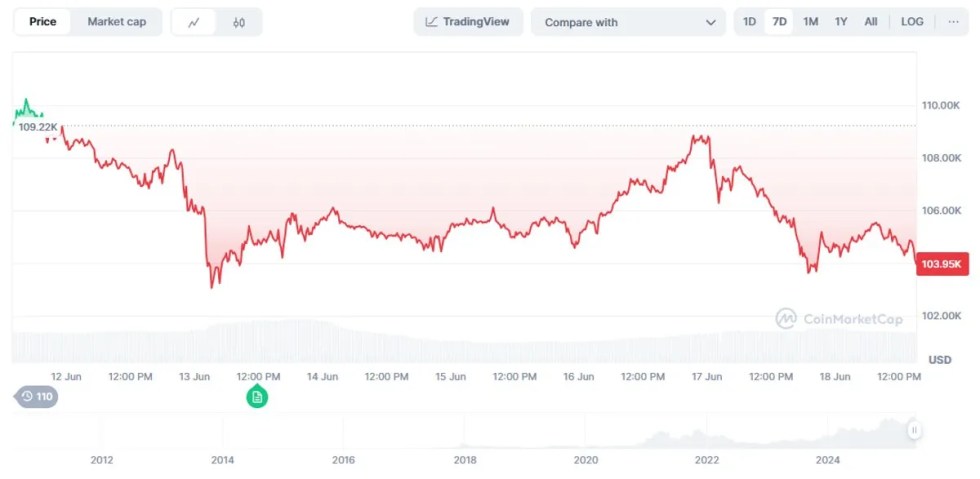Click the 110 history events badge
This screenshot has height=479, width=980.
[x=37, y=397]
